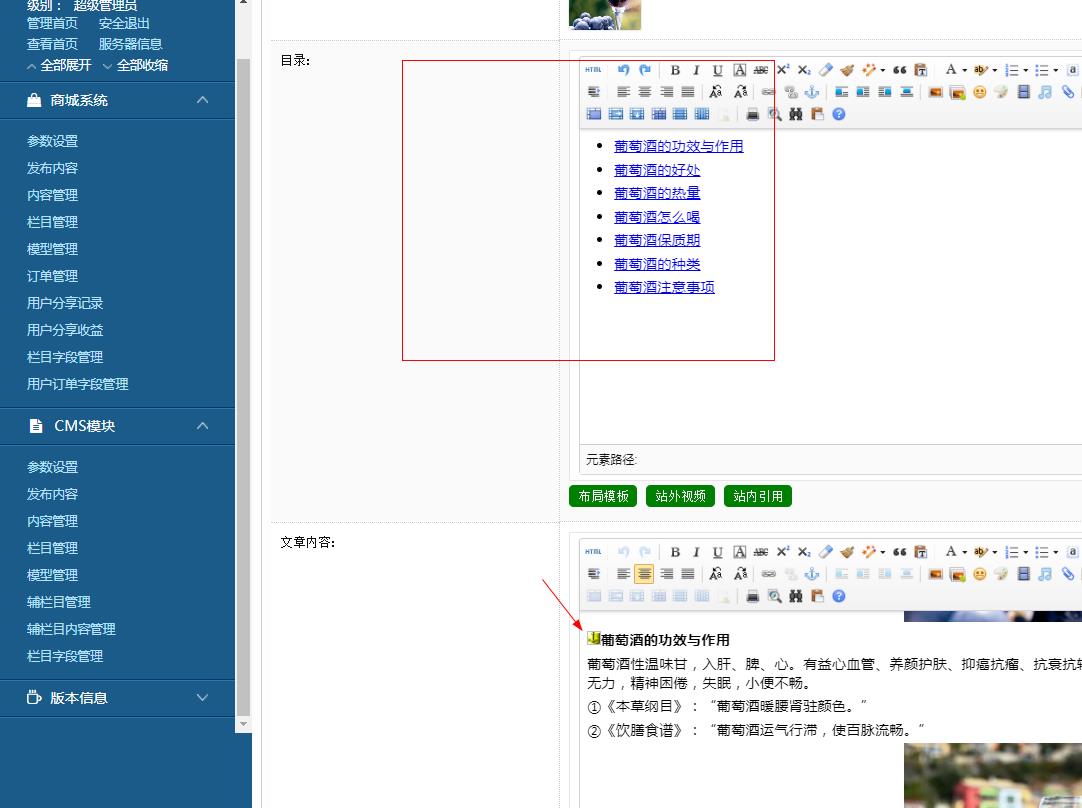
Task: Click the eraser clear-format icon in the 目录 editor
Action: coord(825,70)
